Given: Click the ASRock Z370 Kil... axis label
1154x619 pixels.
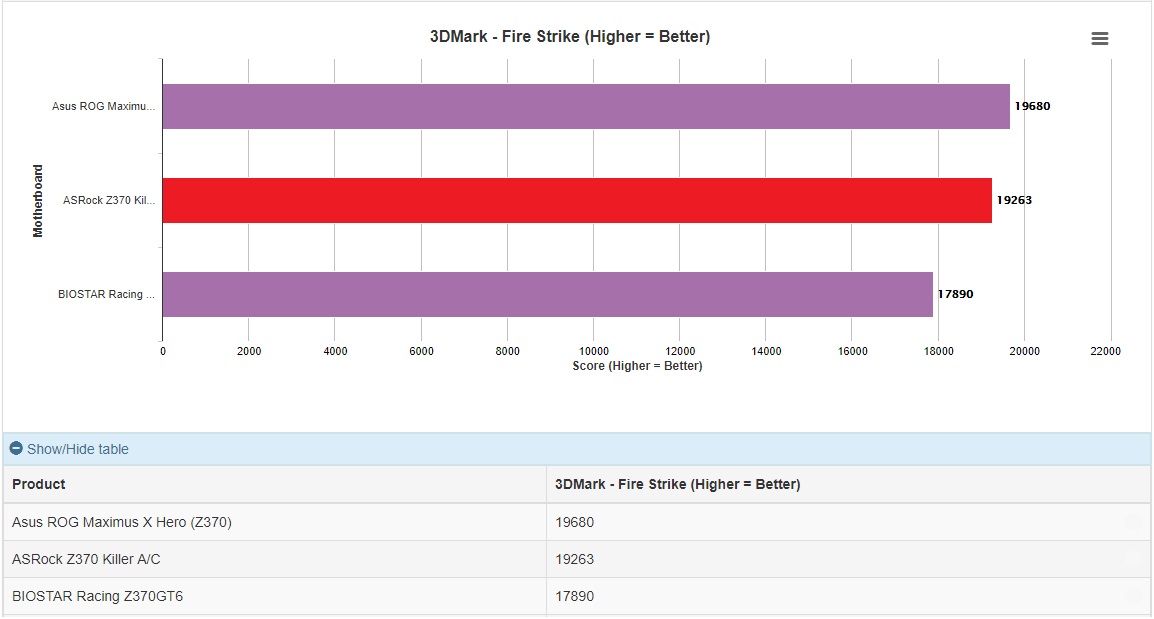Looking at the screenshot, I should pos(109,200).
